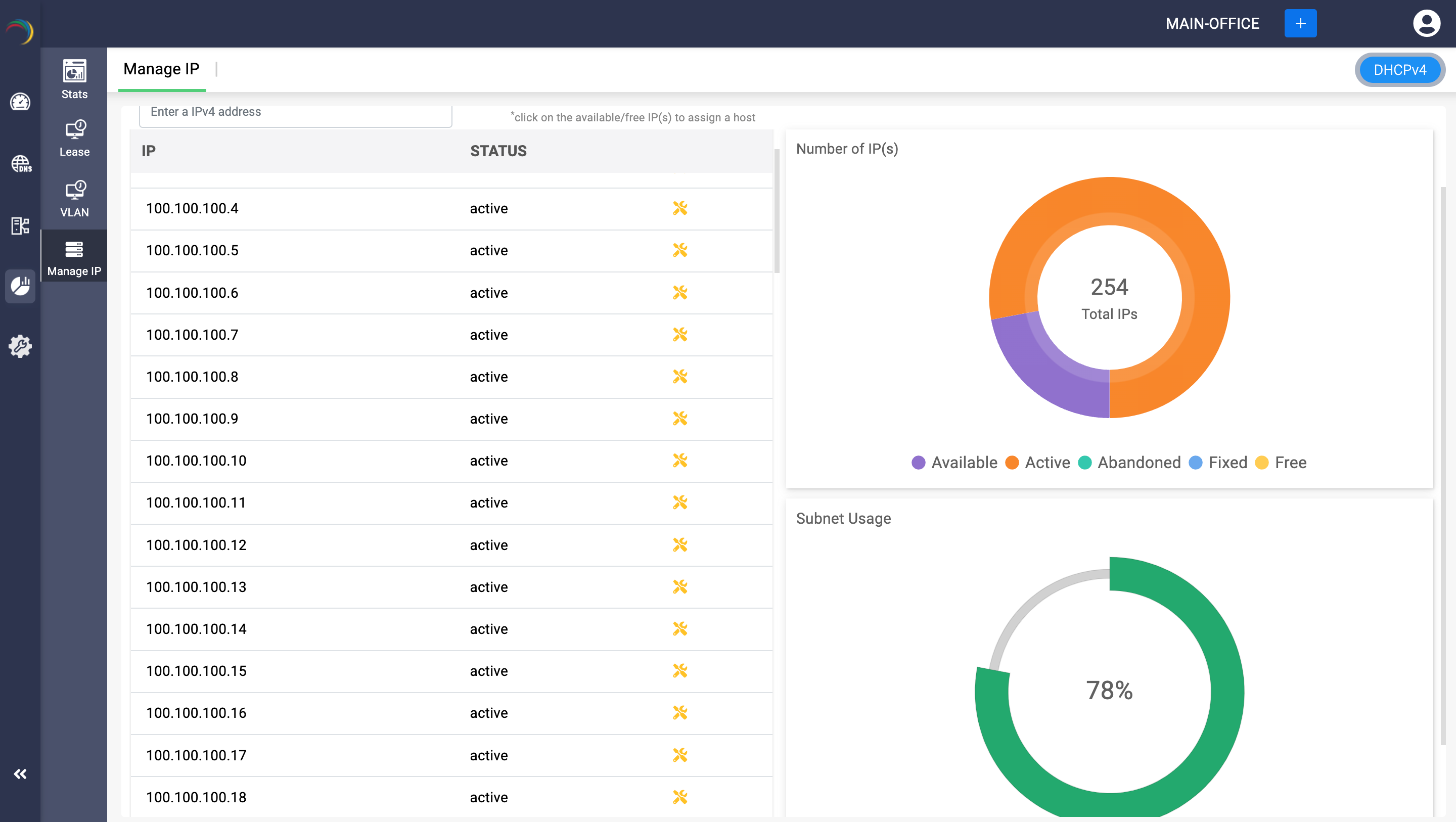Click the blue plus add button
Image resolution: width=1456 pixels, height=822 pixels.
pyautogui.click(x=1300, y=23)
